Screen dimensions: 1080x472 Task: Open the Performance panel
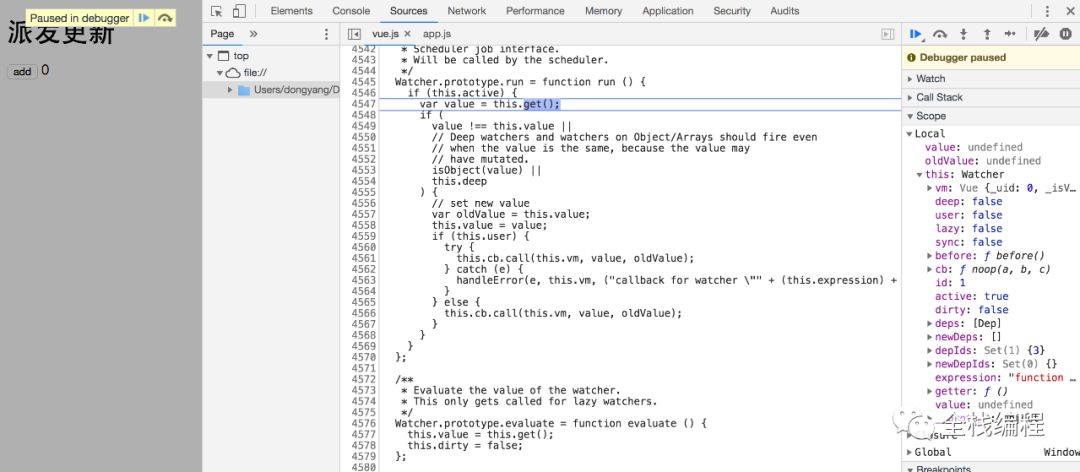click(x=535, y=11)
